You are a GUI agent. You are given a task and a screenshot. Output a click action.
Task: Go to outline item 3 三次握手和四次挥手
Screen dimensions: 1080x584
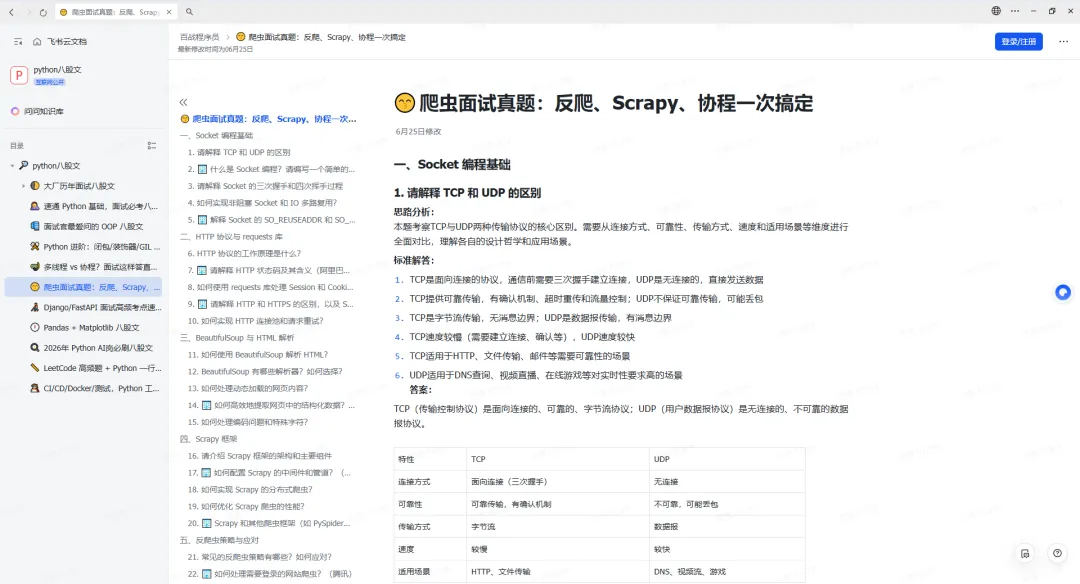coord(265,186)
